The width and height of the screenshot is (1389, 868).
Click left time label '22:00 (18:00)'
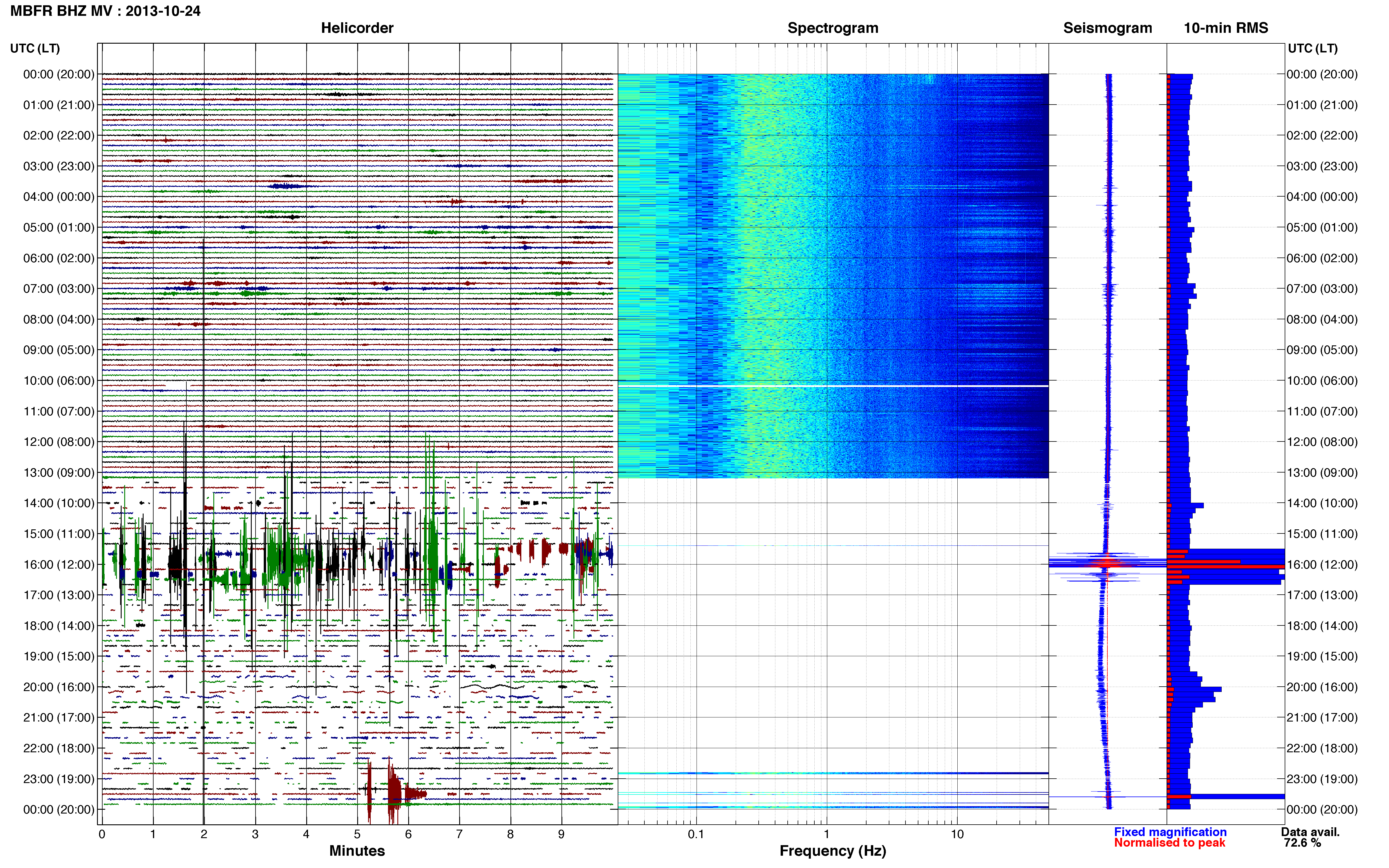[59, 748]
